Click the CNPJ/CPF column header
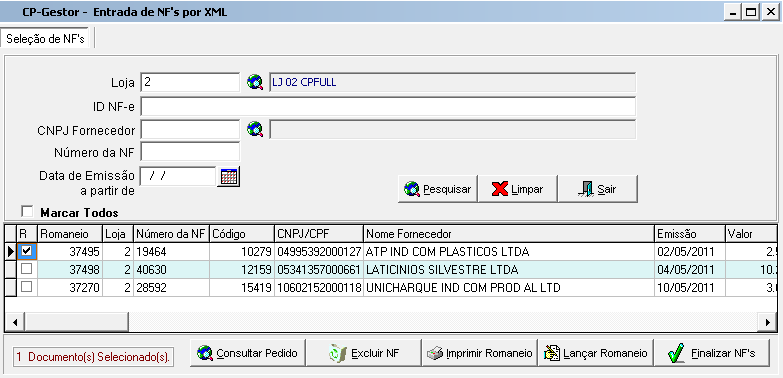783x378 pixels. click(x=319, y=234)
